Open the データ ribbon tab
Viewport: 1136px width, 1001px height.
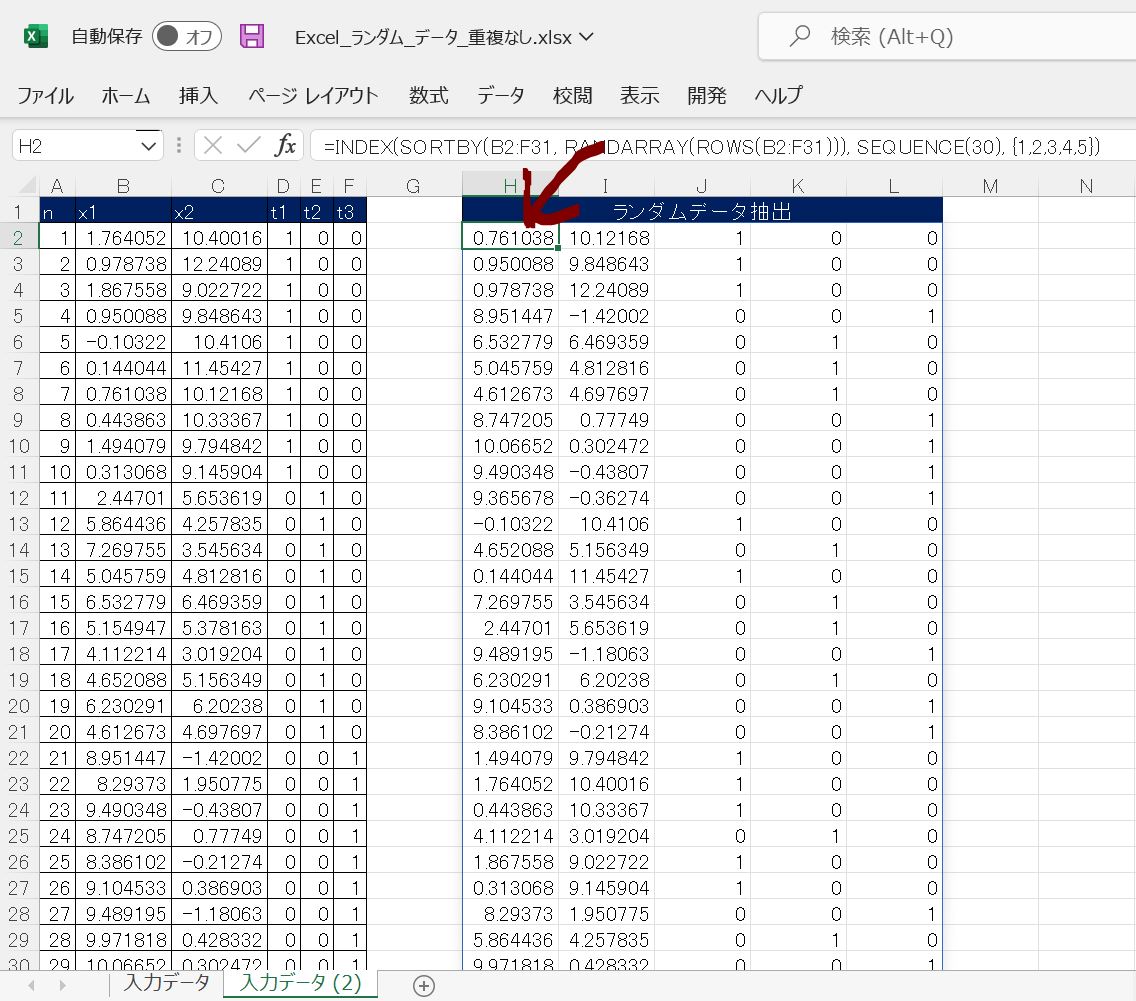[x=501, y=95]
